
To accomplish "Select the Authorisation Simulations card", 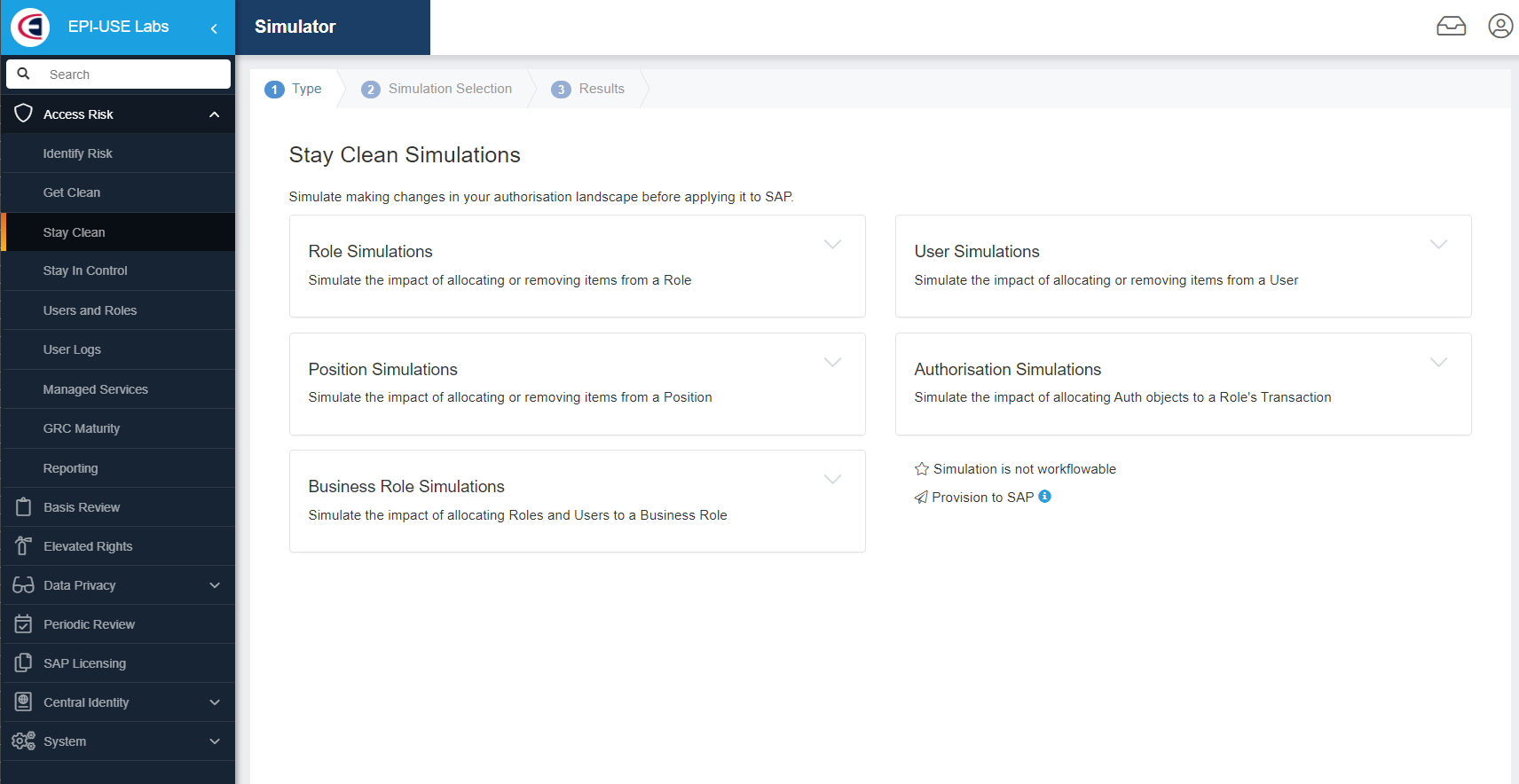I will [1182, 383].
